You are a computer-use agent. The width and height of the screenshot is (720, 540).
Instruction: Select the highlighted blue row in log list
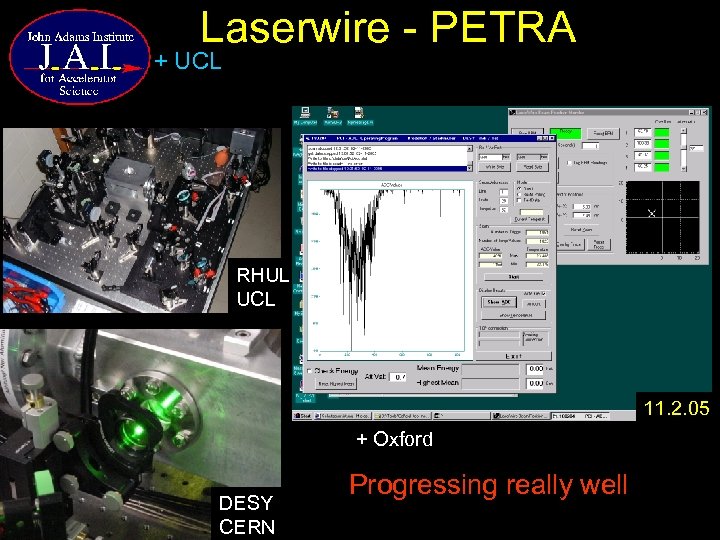coord(387,169)
